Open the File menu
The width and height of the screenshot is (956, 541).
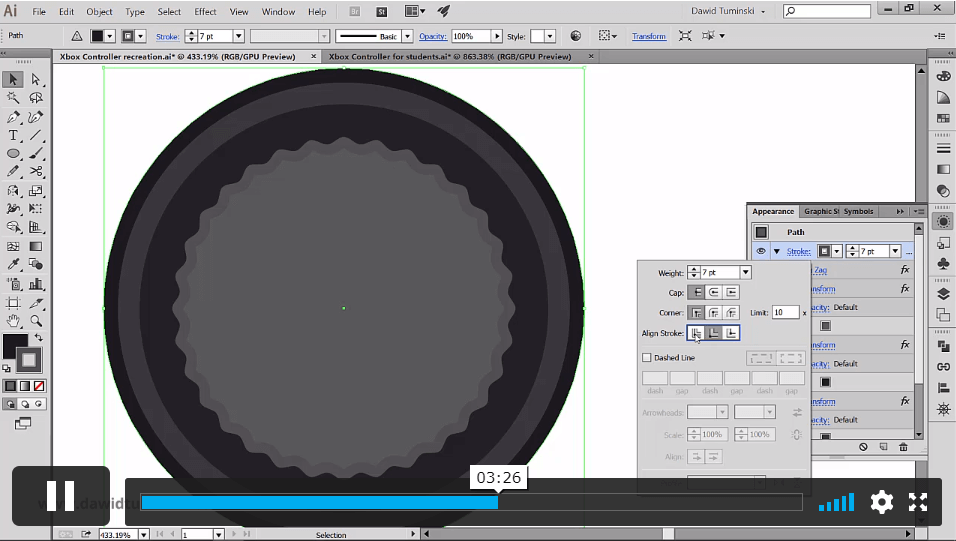(x=39, y=12)
